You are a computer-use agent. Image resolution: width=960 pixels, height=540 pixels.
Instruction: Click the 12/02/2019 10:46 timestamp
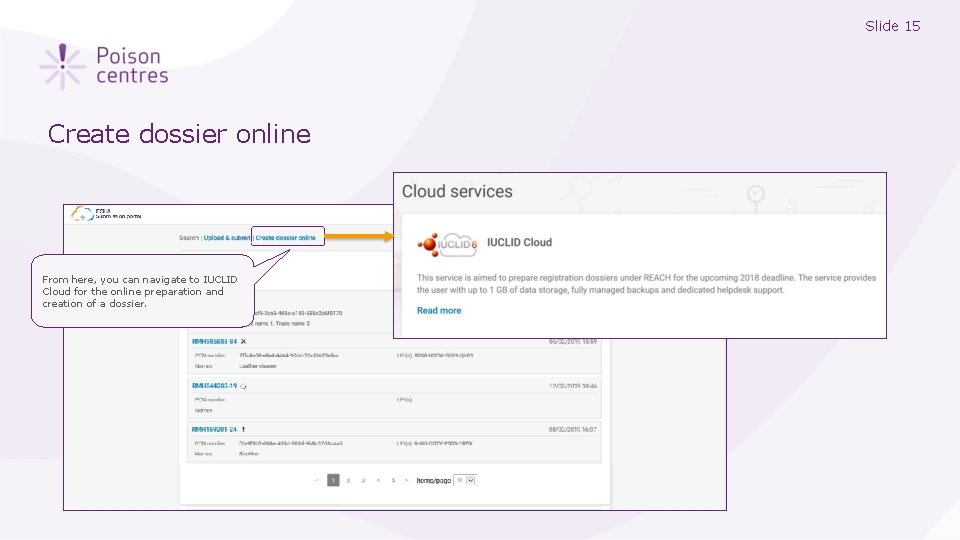click(x=572, y=386)
